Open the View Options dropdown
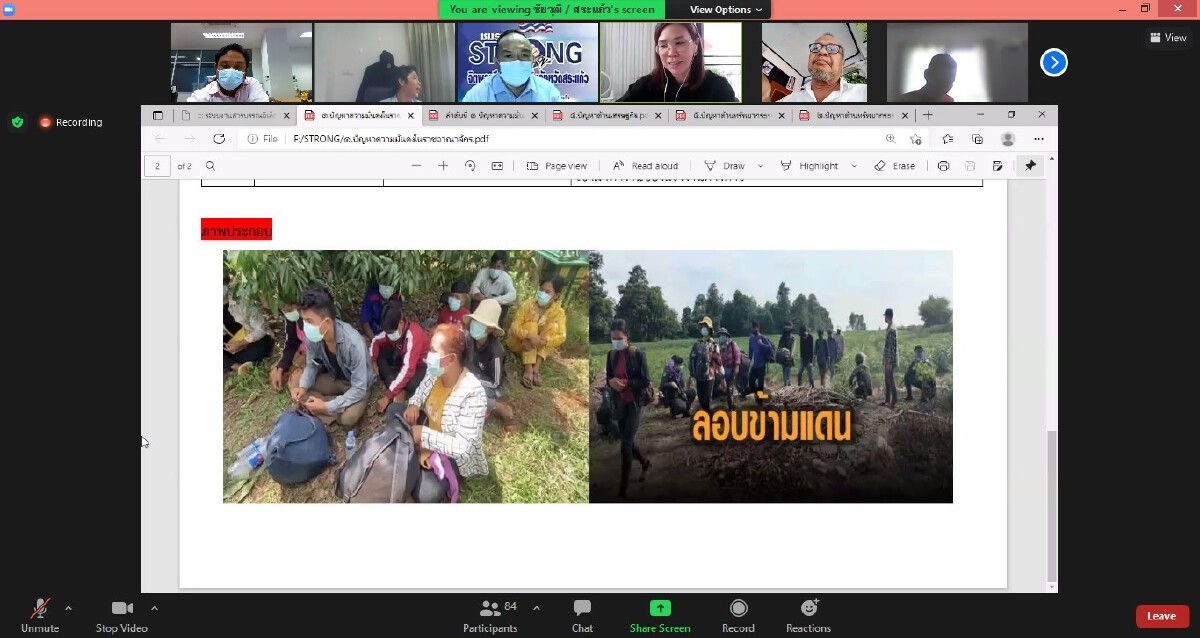1200x638 pixels. tap(727, 9)
